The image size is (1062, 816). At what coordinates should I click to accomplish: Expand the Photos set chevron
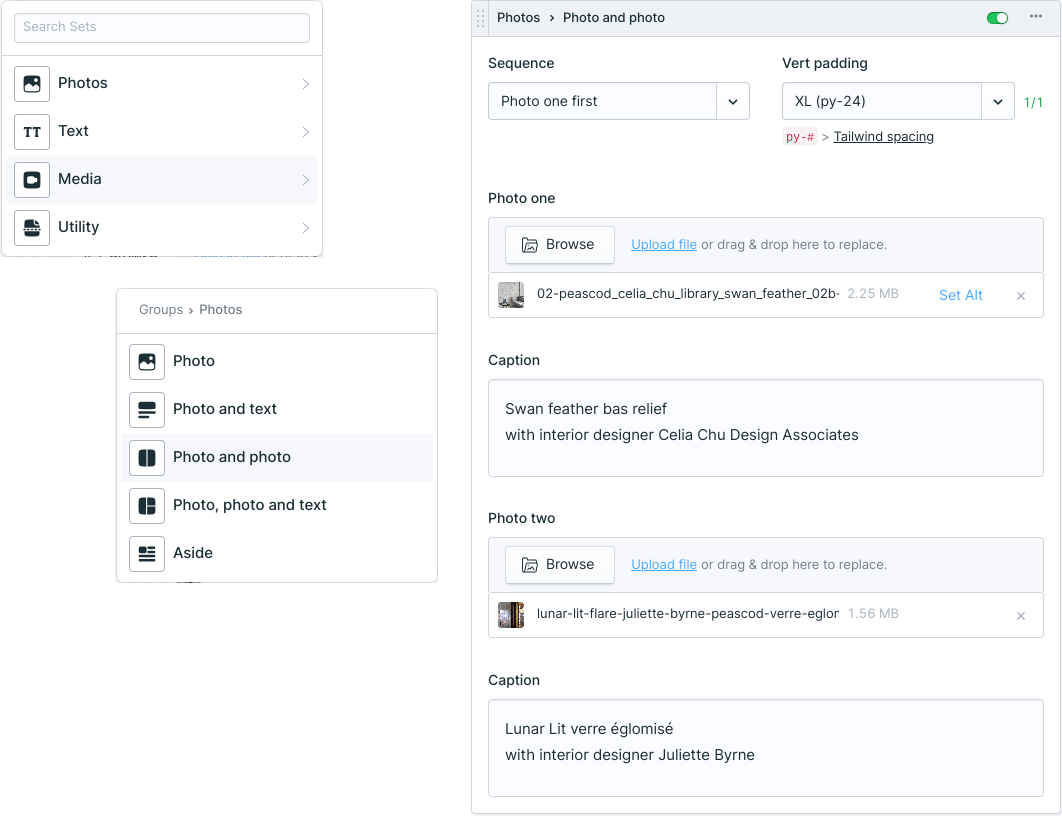(305, 84)
